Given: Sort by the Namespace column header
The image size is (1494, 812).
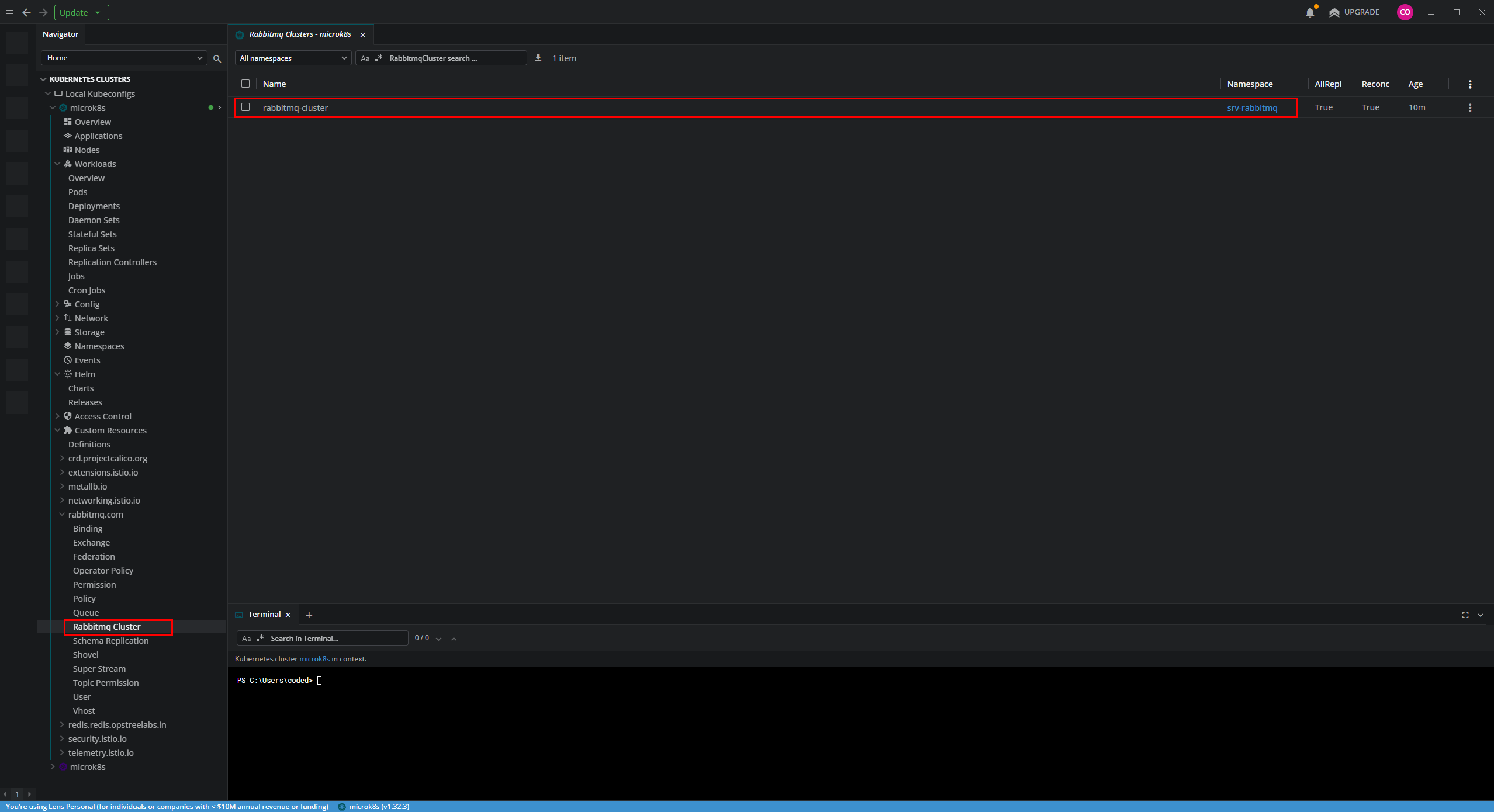Looking at the screenshot, I should pos(1250,84).
